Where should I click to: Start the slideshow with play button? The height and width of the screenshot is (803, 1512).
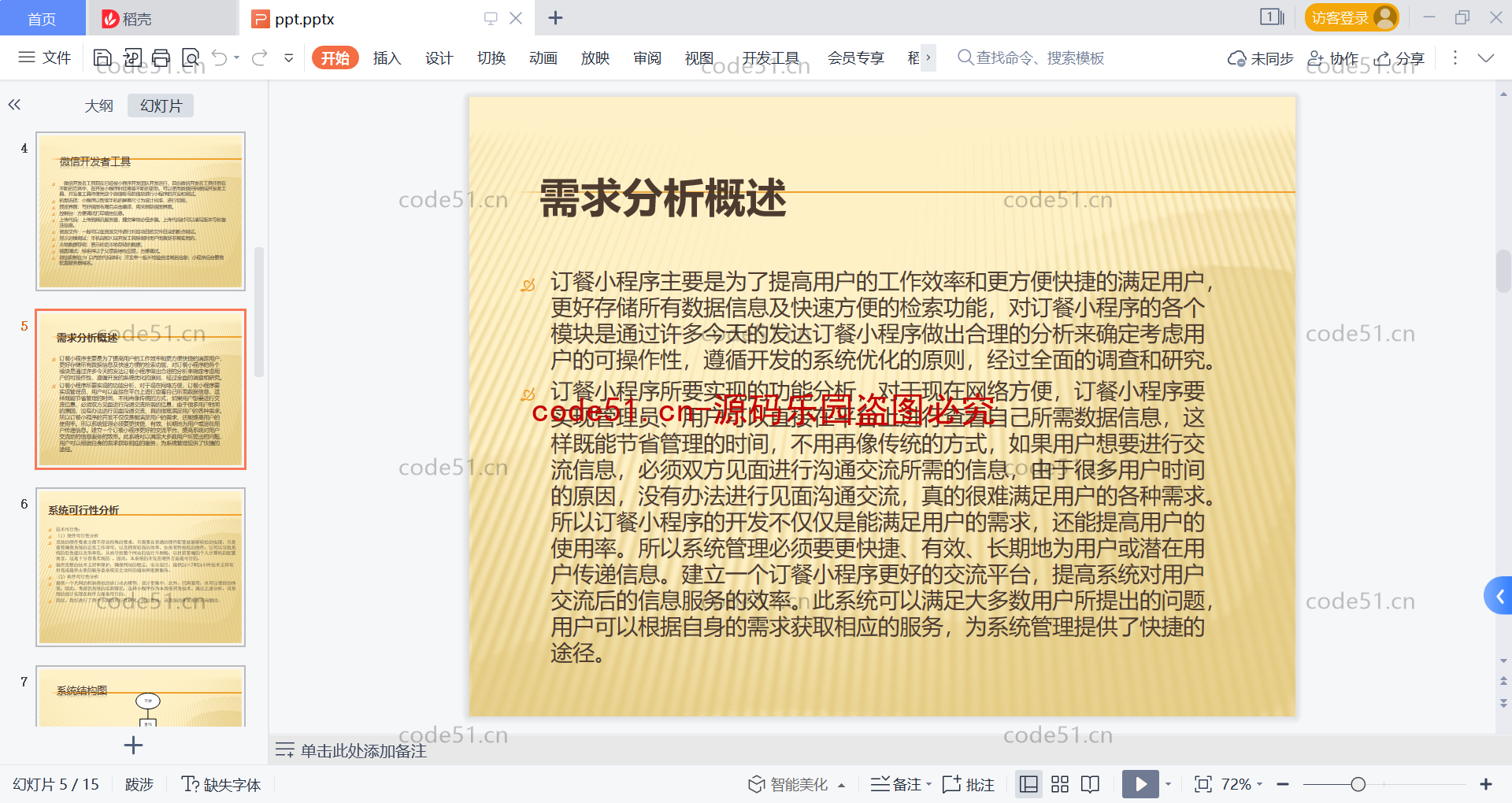(x=1140, y=784)
